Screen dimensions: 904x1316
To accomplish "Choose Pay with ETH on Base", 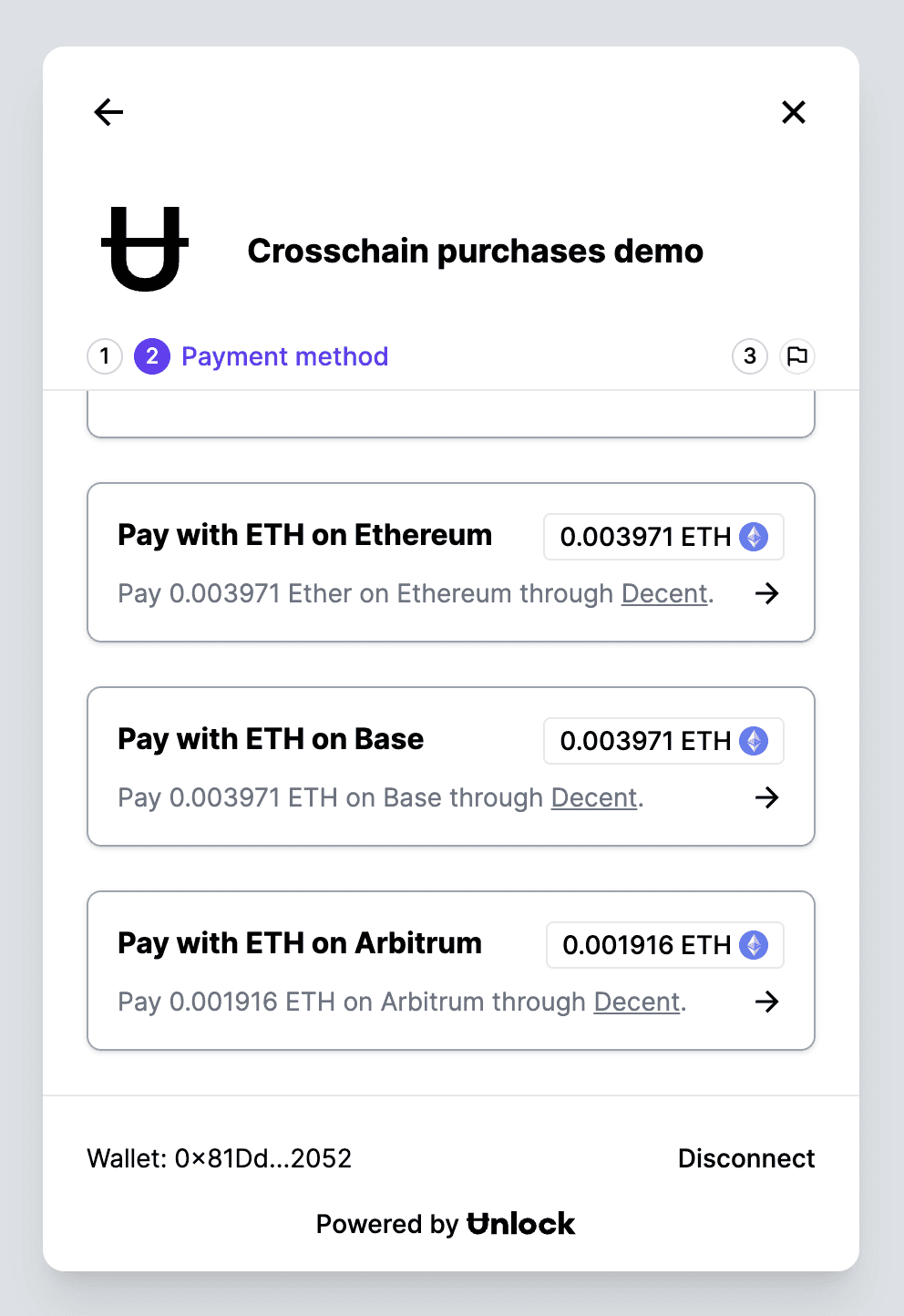I will [x=451, y=766].
